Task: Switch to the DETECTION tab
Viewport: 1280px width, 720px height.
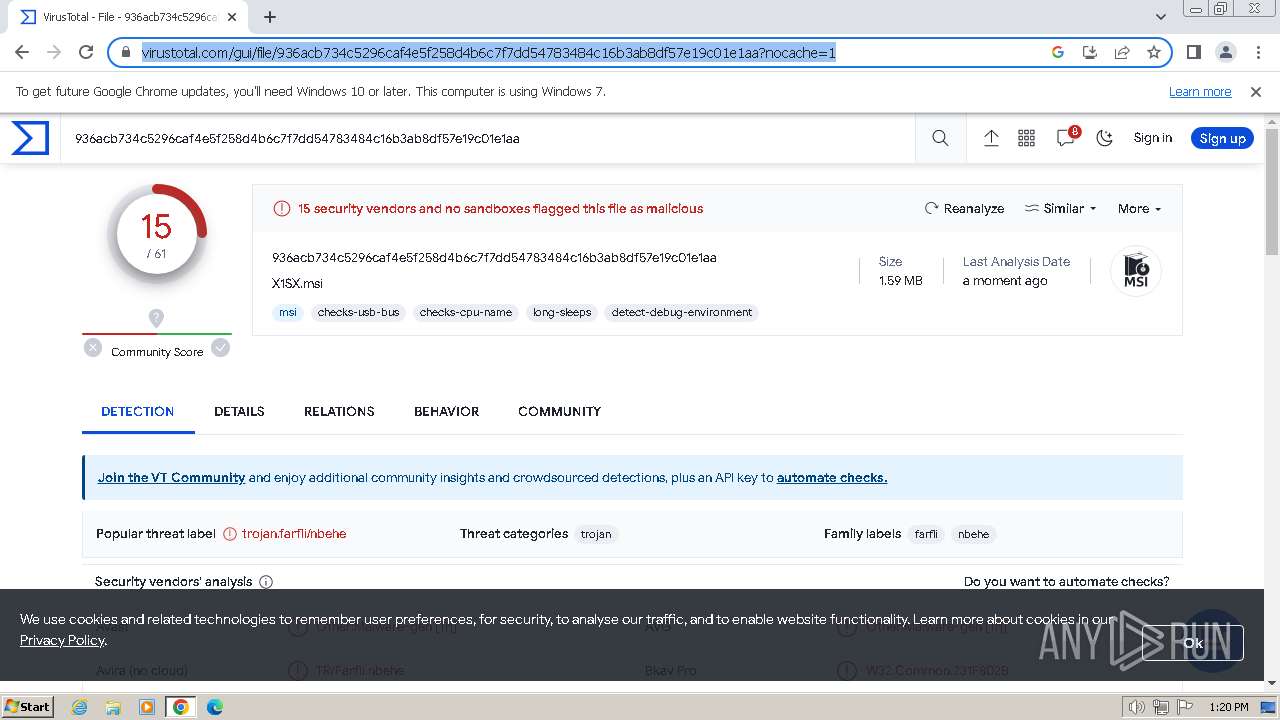Action: click(x=138, y=411)
